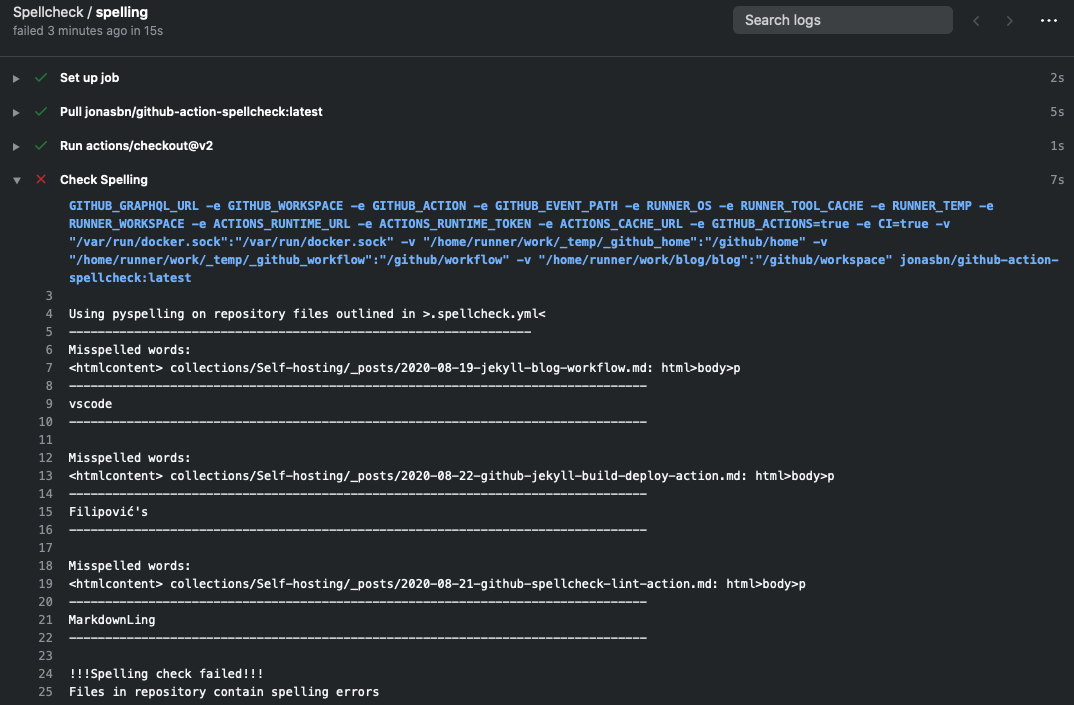Click the left arrow navigation icon
The width and height of the screenshot is (1074, 705).
coord(976,20)
